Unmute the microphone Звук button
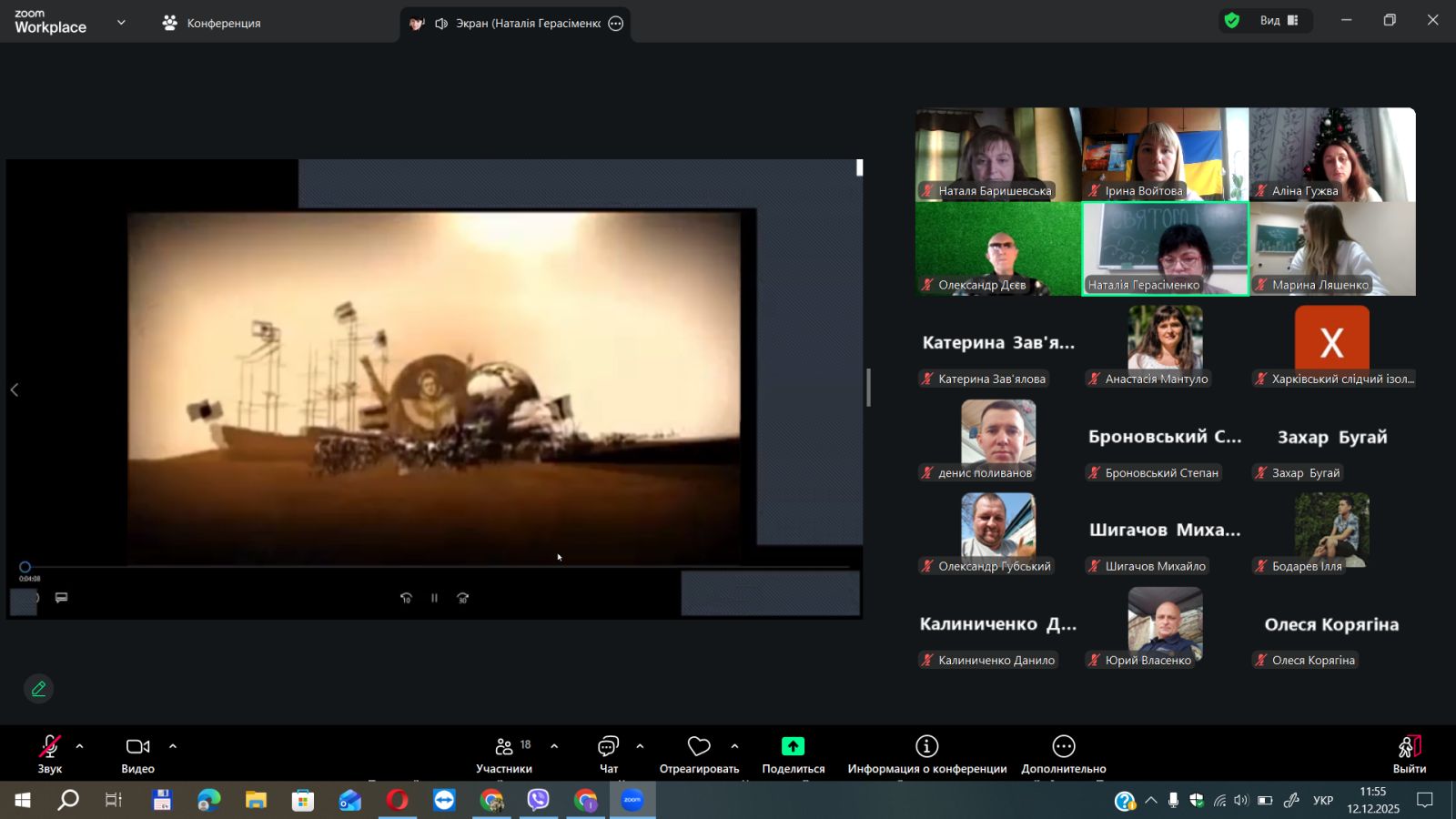This screenshot has width=1456, height=819. tap(49, 747)
